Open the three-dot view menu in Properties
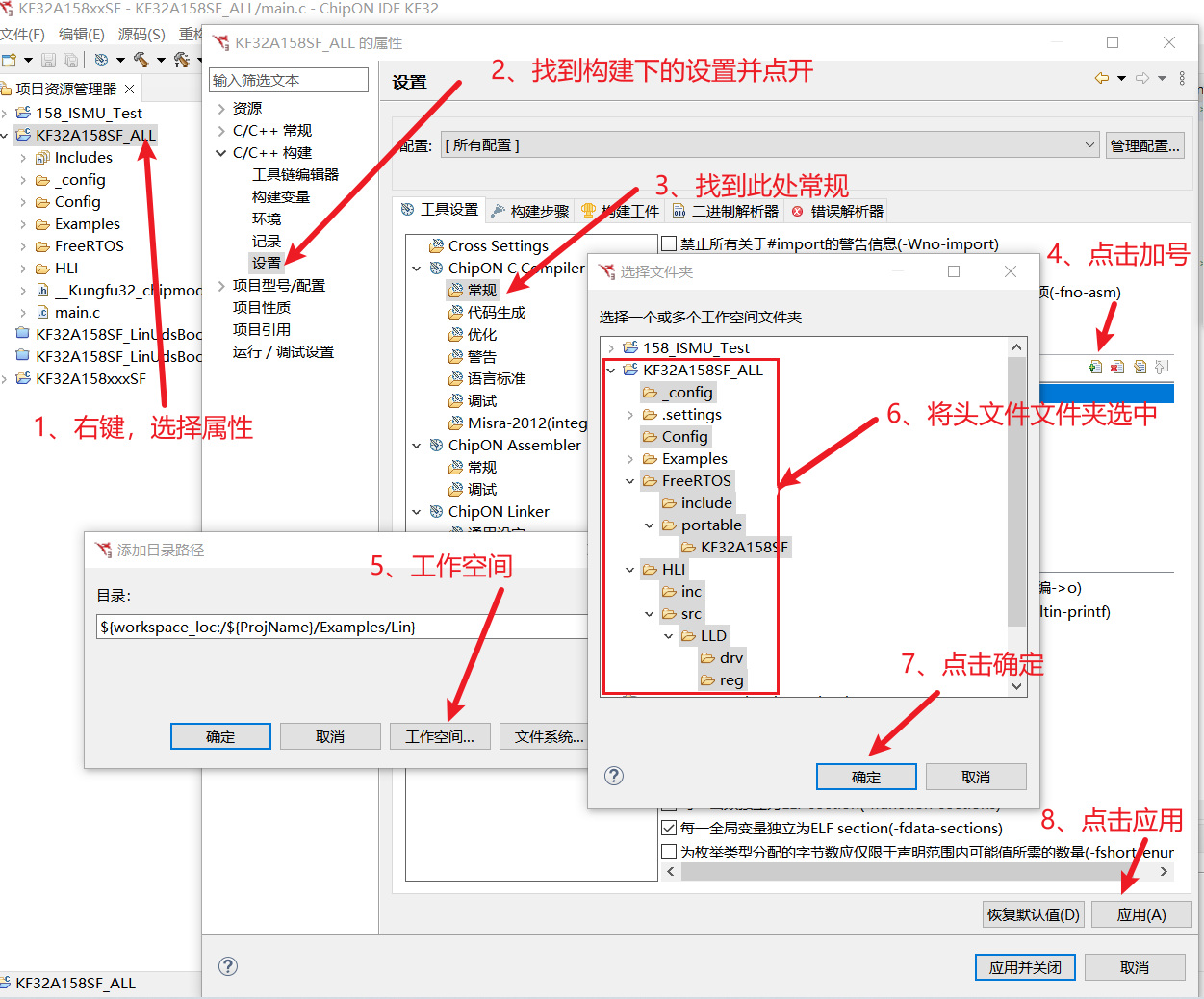1204x999 pixels. click(1183, 78)
